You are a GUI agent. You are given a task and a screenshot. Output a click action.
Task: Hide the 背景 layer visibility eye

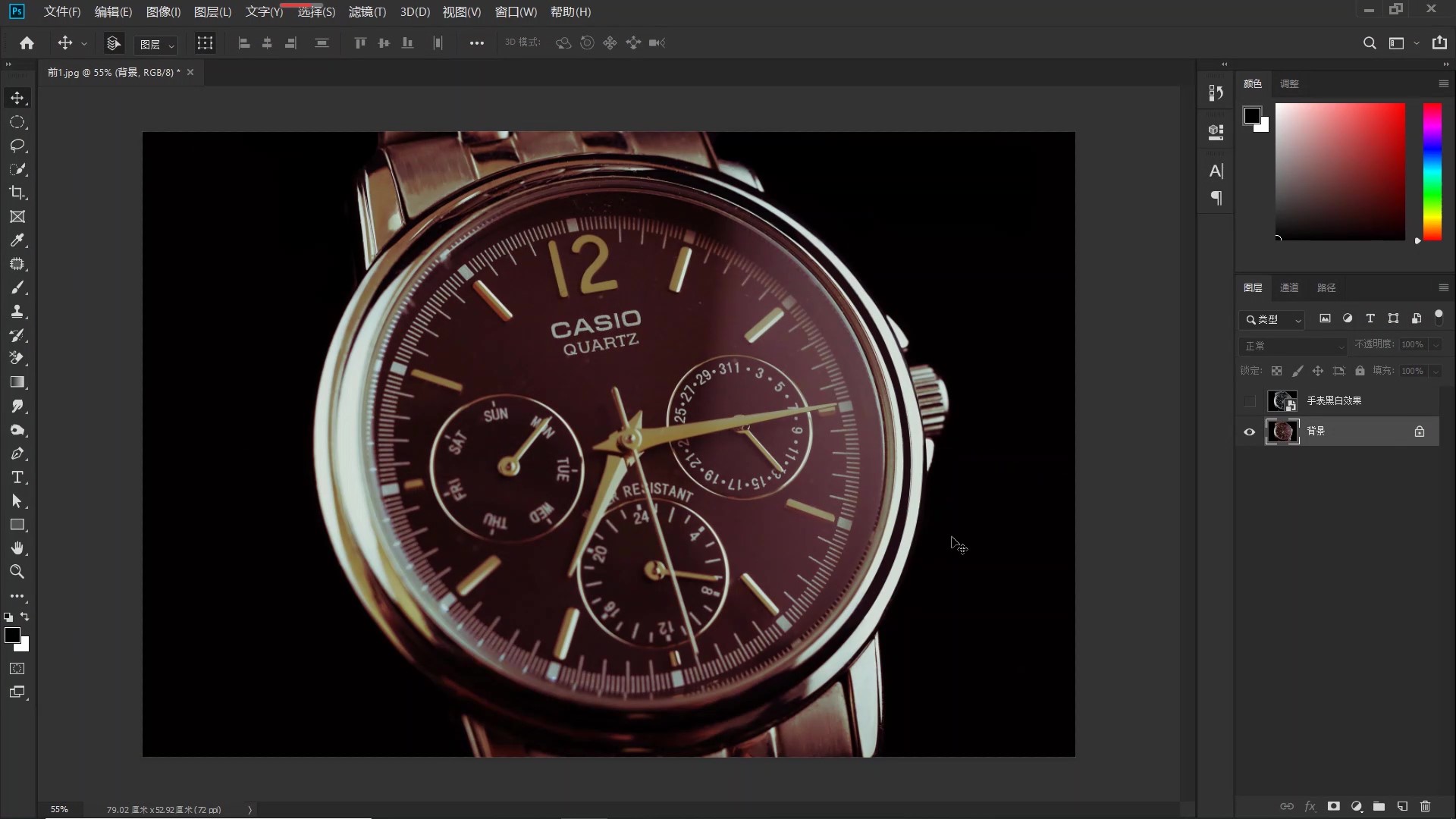pyautogui.click(x=1250, y=431)
